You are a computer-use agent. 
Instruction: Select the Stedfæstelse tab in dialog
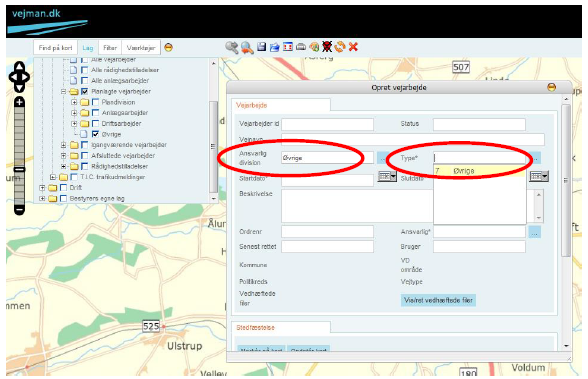coord(281,327)
